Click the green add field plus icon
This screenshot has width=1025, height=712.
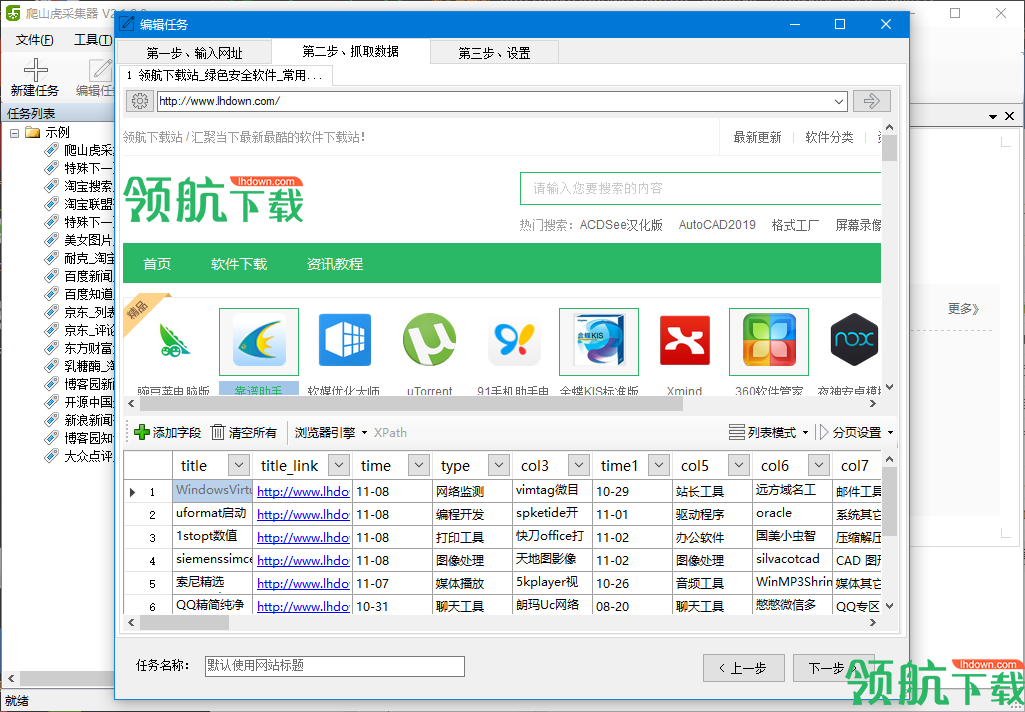[141, 432]
